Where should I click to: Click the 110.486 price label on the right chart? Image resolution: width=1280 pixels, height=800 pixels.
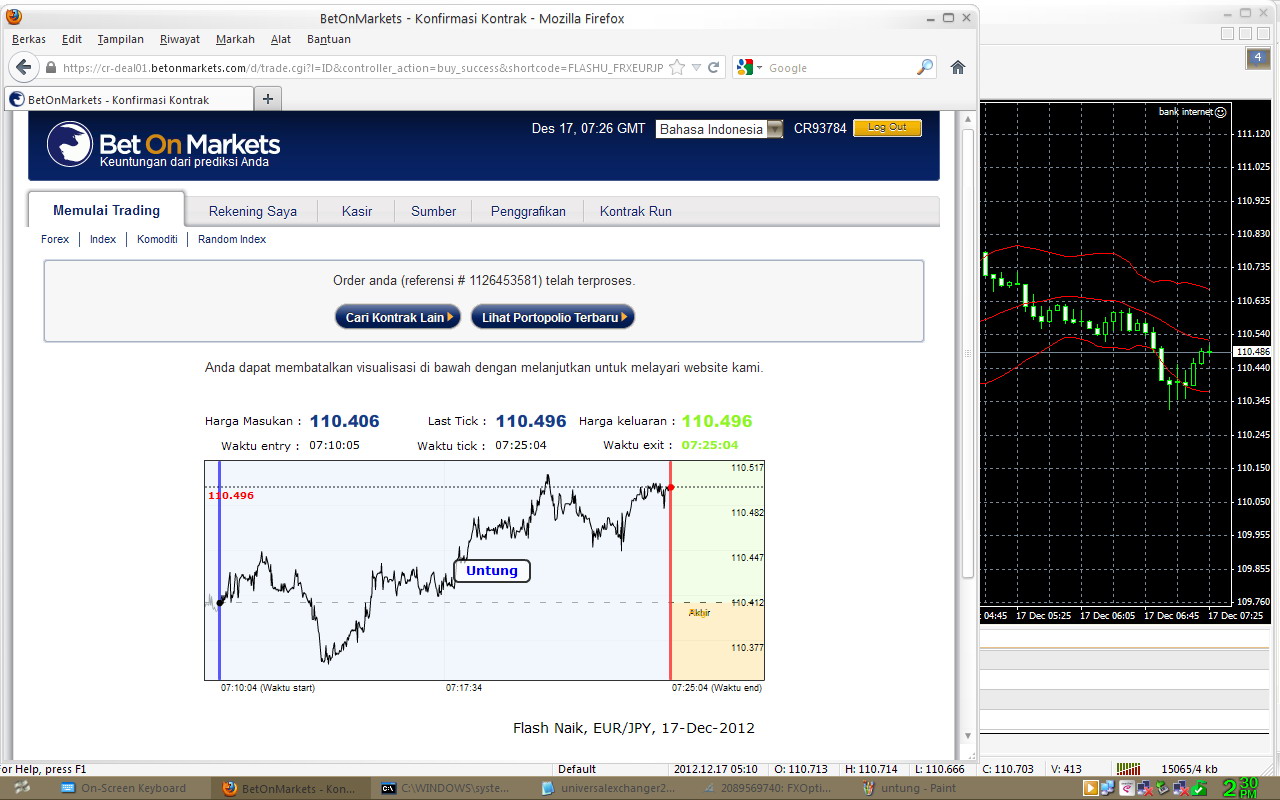pyautogui.click(x=1253, y=352)
